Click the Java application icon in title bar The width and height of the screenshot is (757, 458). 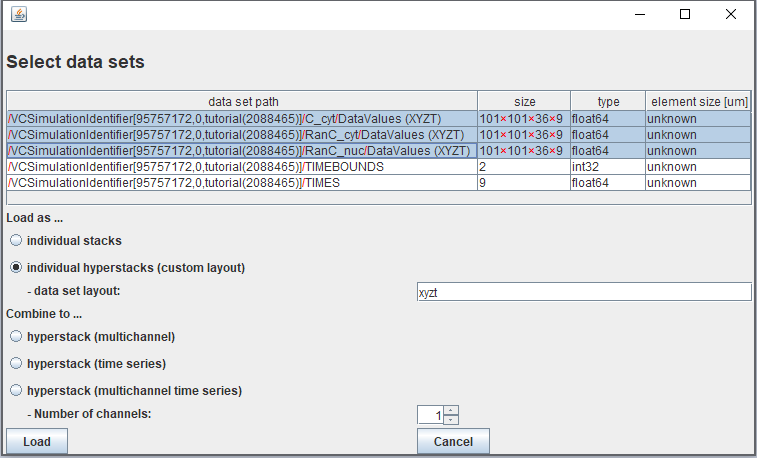19,14
